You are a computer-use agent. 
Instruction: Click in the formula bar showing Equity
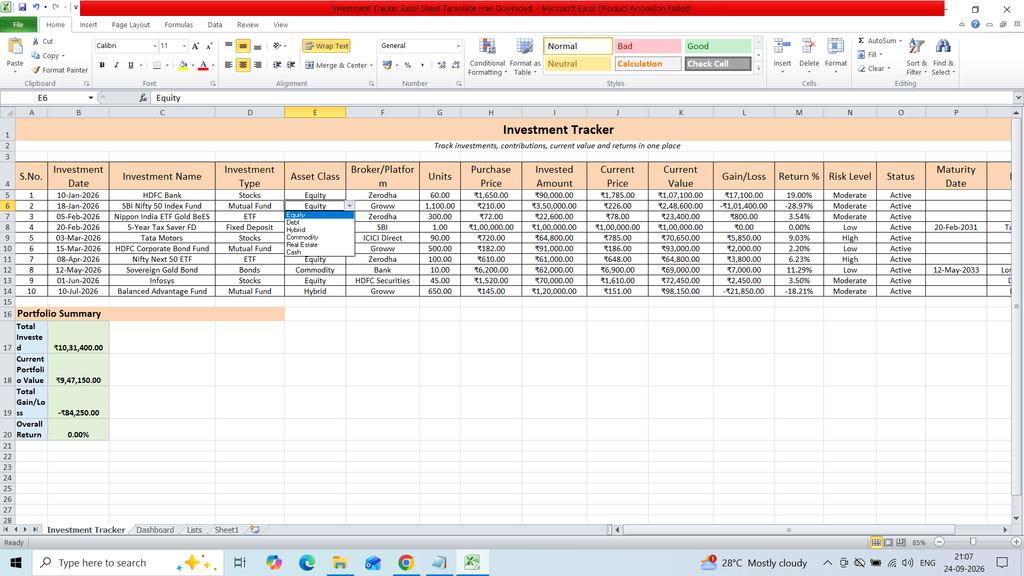point(581,98)
